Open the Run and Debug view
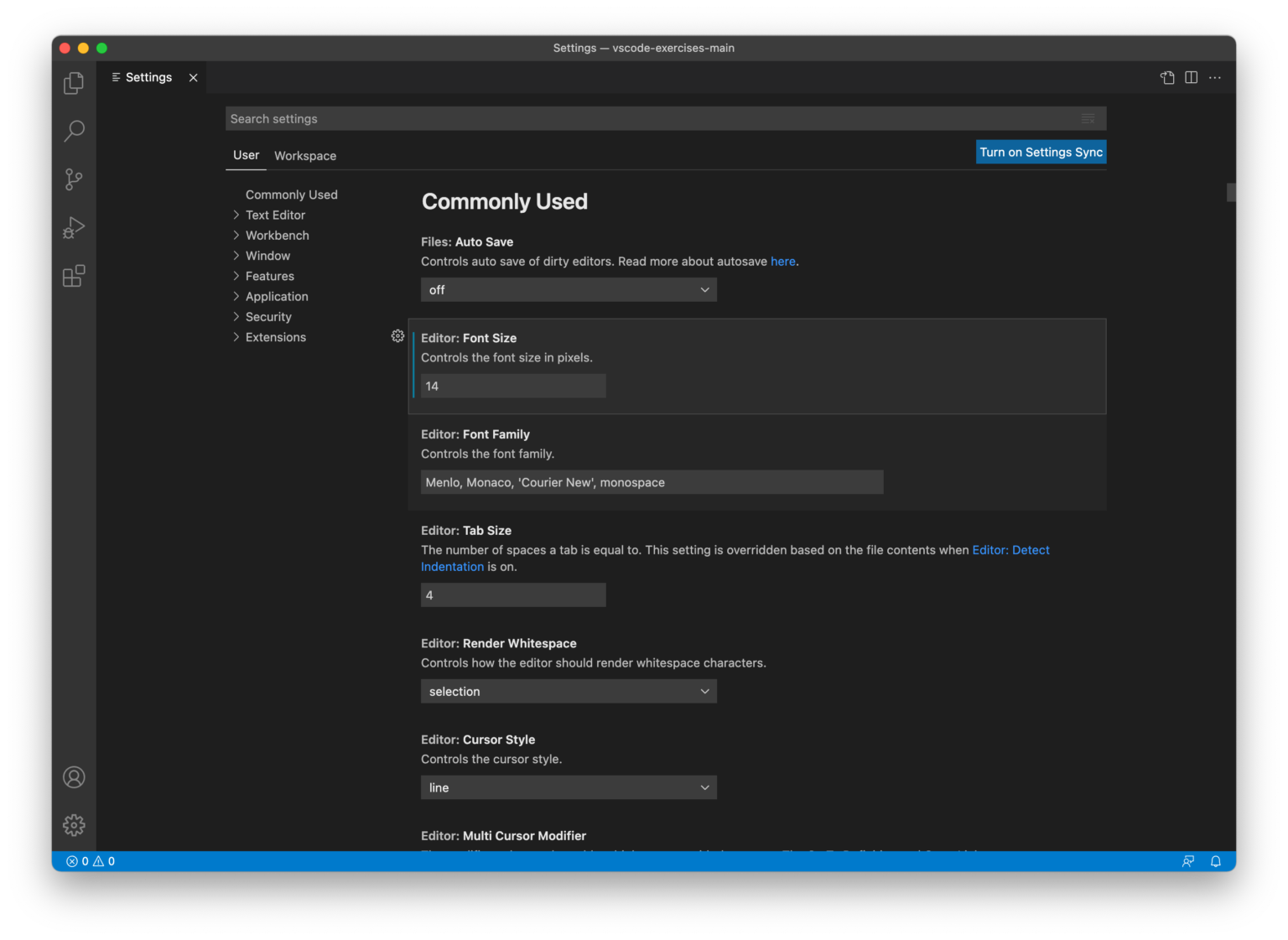 (x=74, y=227)
